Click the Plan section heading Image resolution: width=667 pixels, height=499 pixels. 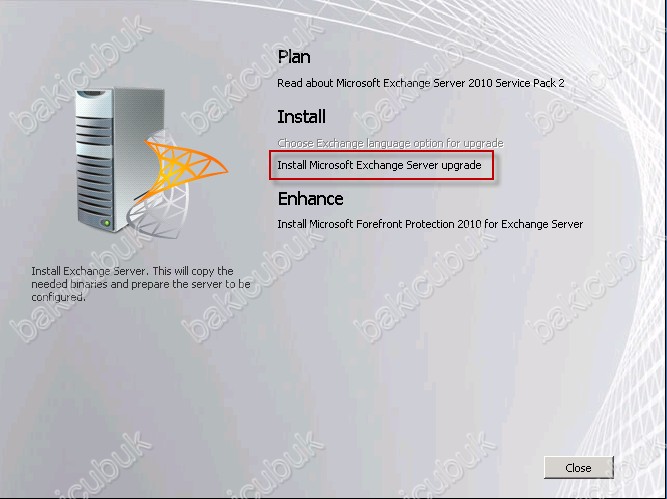294,57
